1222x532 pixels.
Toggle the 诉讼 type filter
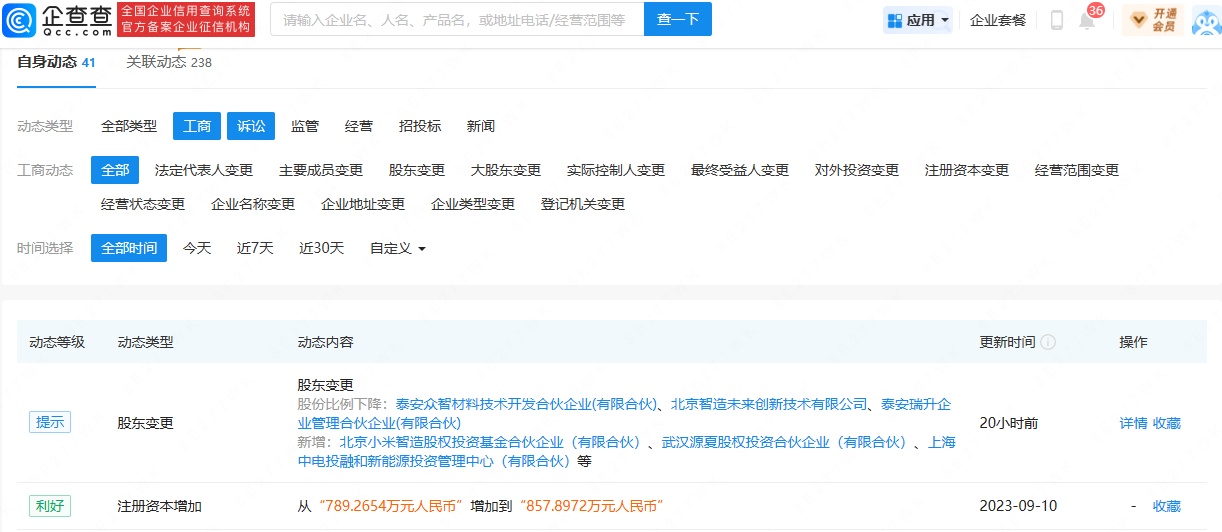(251, 126)
